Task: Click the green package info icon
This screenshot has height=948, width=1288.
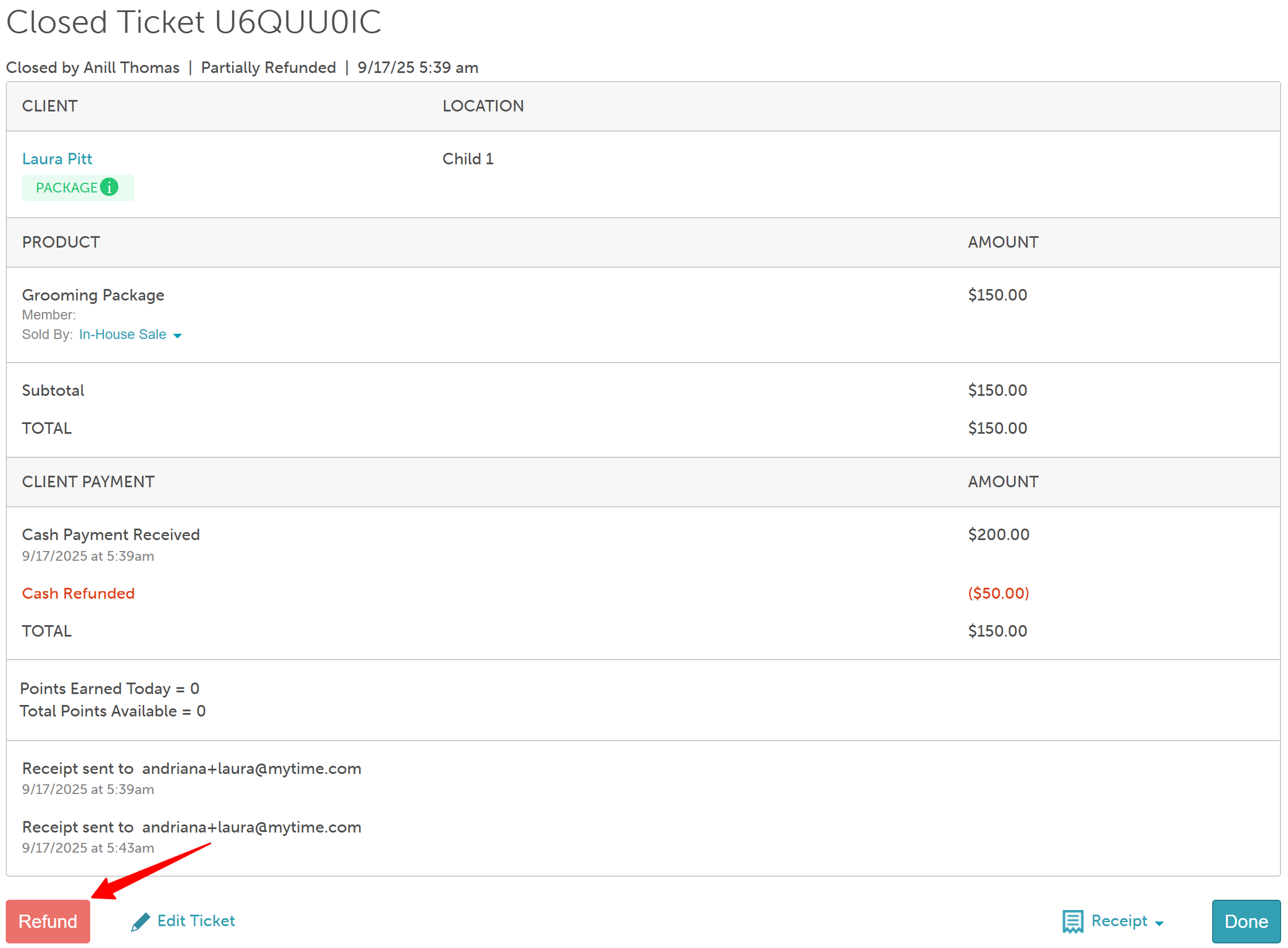Action: click(109, 187)
